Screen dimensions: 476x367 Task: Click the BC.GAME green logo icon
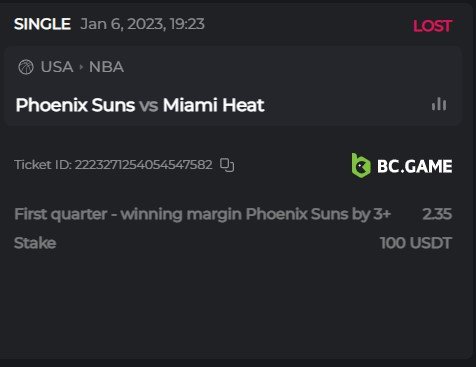point(361,165)
